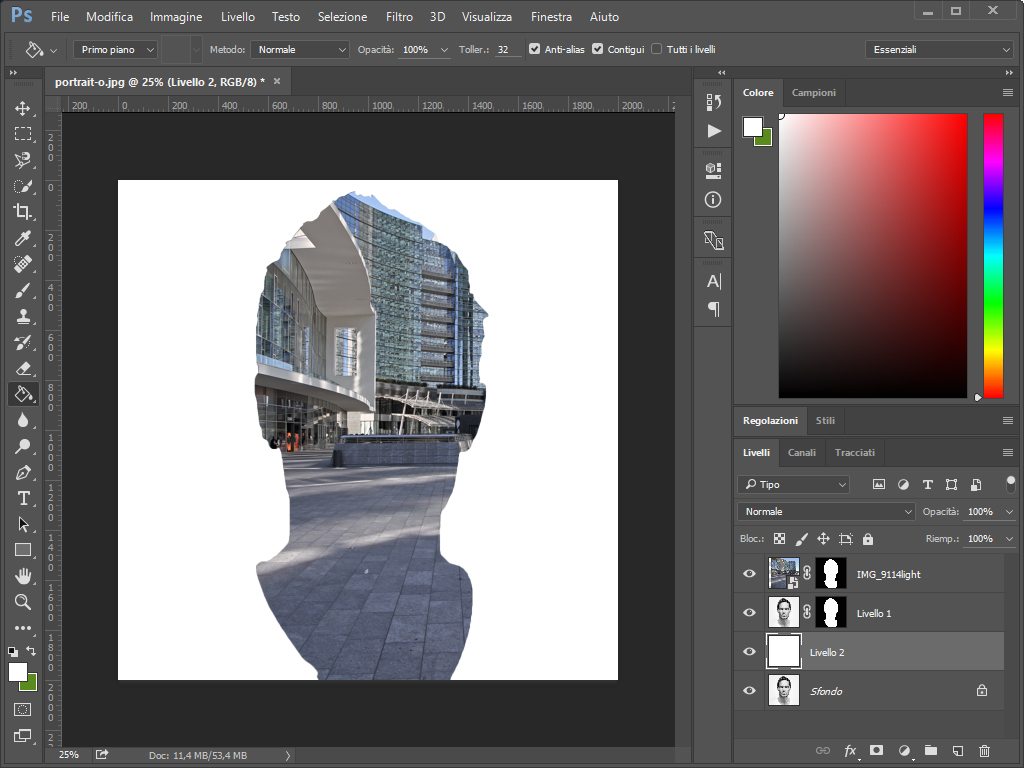
Task: Select the Crop tool
Action: click(22, 212)
